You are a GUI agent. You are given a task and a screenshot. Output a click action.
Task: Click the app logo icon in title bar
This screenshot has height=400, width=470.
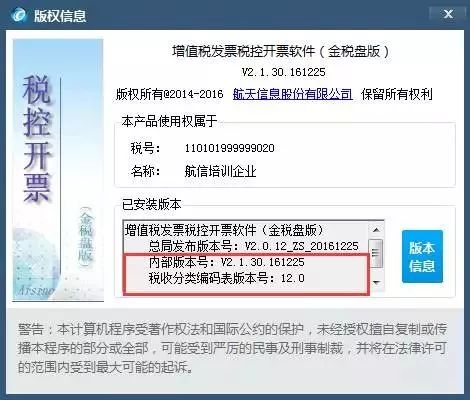click(x=18, y=15)
